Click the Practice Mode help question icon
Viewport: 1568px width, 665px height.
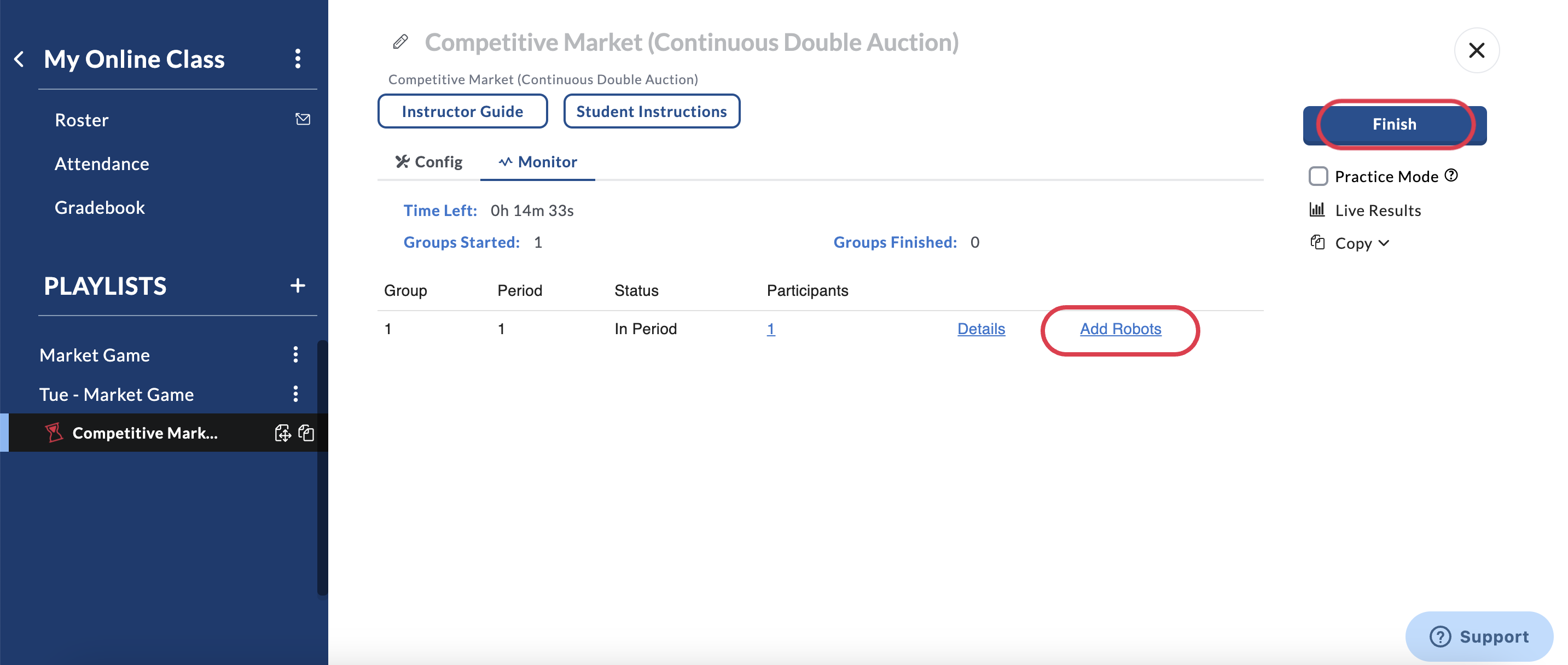pyautogui.click(x=1451, y=175)
